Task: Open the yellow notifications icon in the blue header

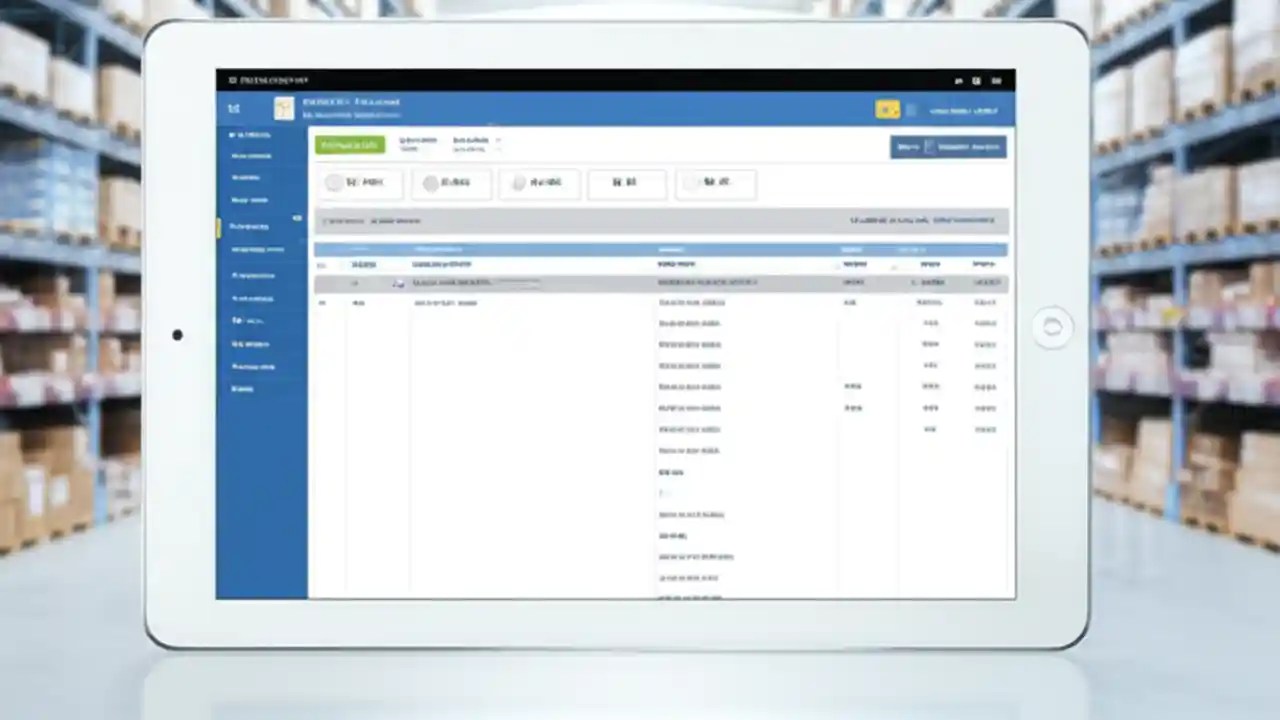Action: (888, 109)
